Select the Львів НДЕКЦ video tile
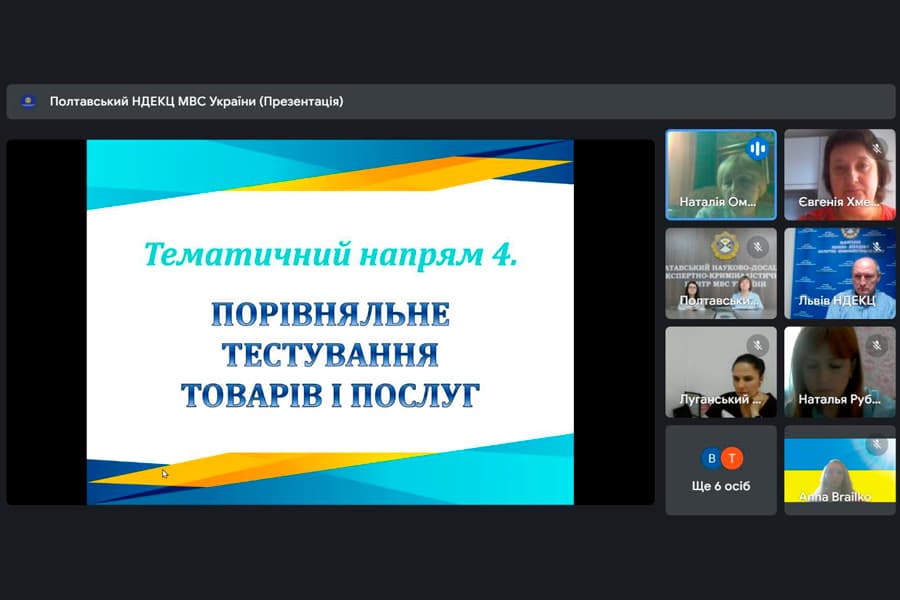The width and height of the screenshot is (900, 600). coord(840,273)
